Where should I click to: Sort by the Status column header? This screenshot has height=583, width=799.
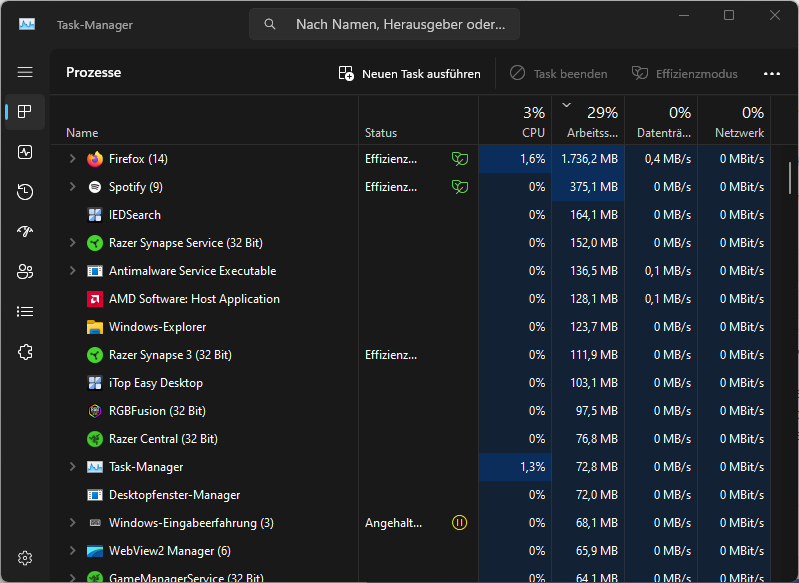click(x=418, y=120)
